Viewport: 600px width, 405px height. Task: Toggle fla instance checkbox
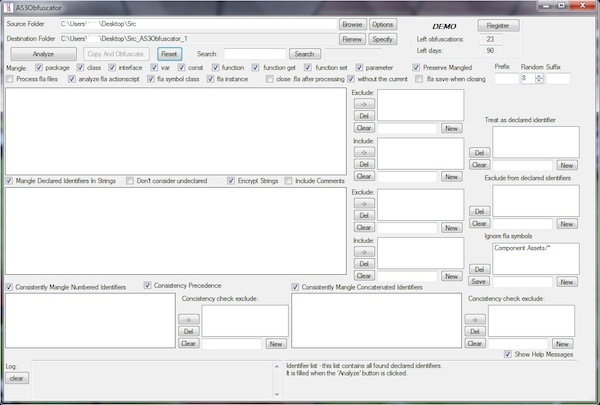[x=210, y=79]
